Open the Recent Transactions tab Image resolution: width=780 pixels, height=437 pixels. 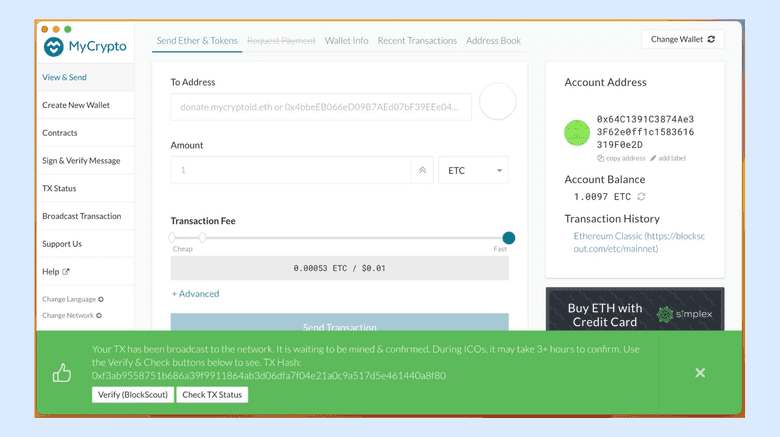coord(417,41)
